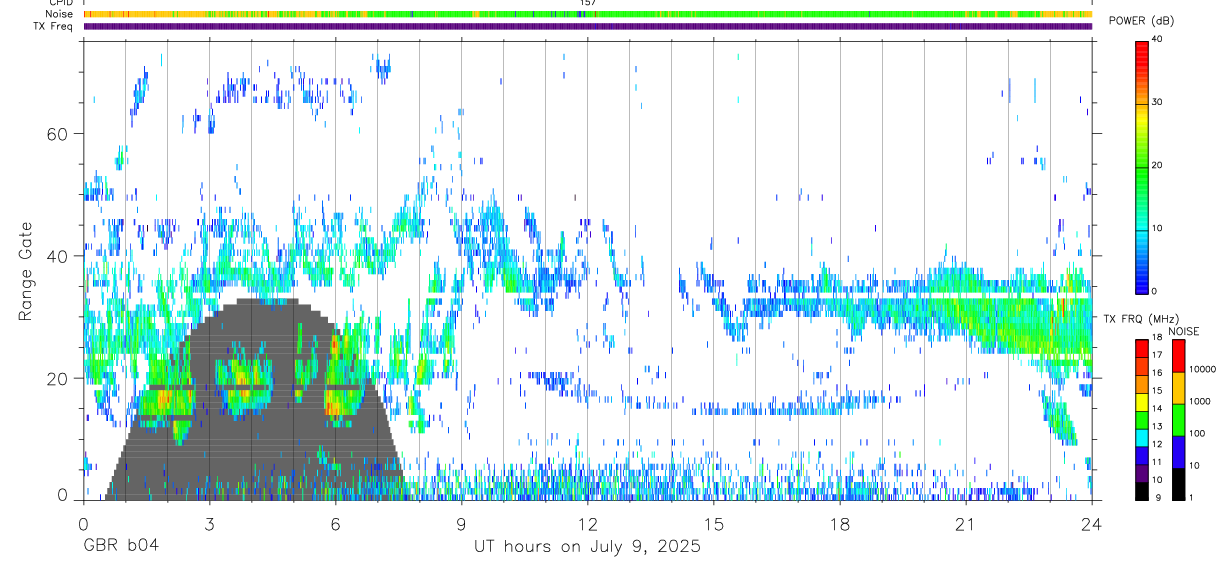Click the '10' tick on POWER color bar
Screen dimensions: 1228x567
pyautogui.click(x=1159, y=228)
